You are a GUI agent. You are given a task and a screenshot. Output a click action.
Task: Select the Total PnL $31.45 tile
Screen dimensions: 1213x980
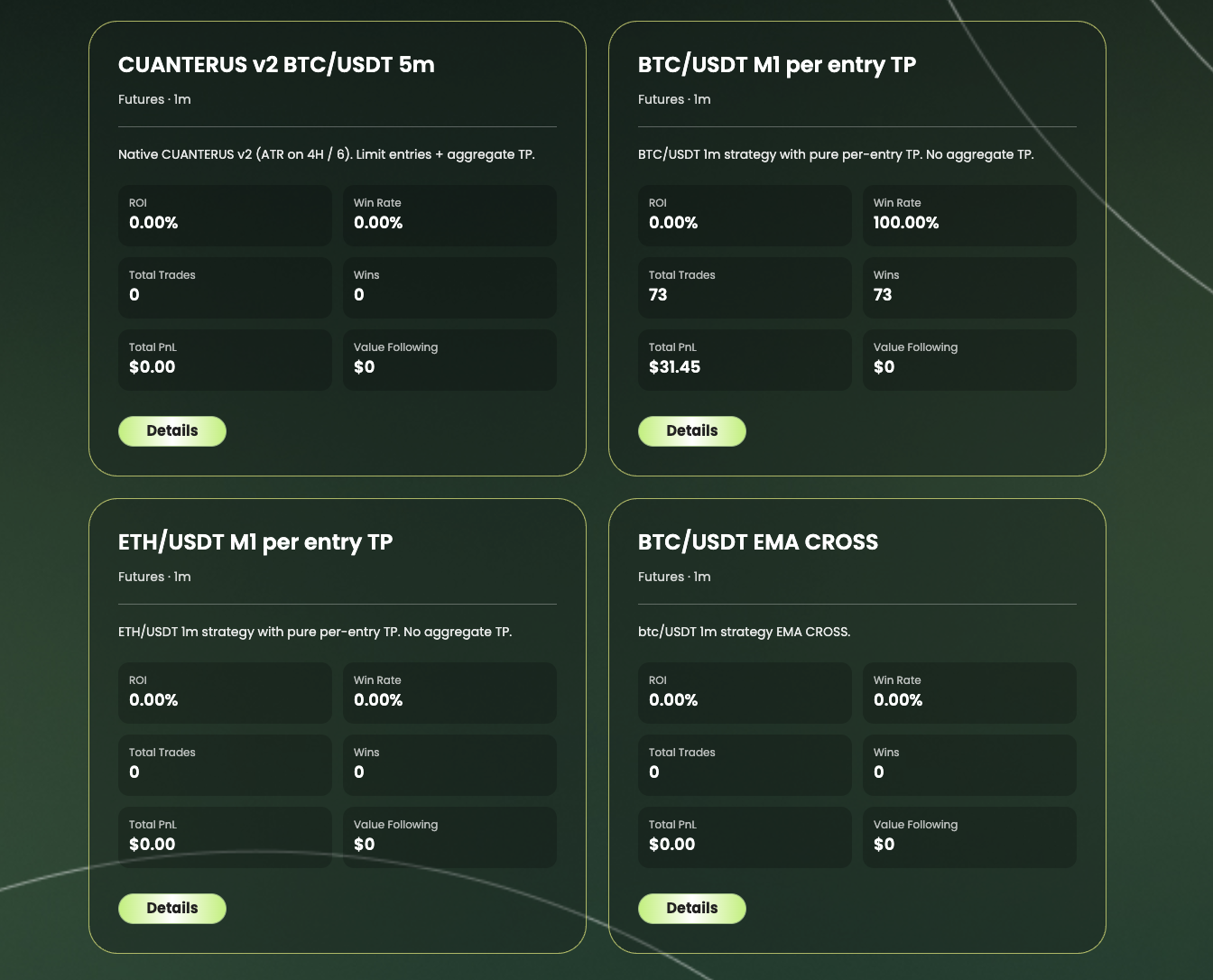click(x=745, y=360)
